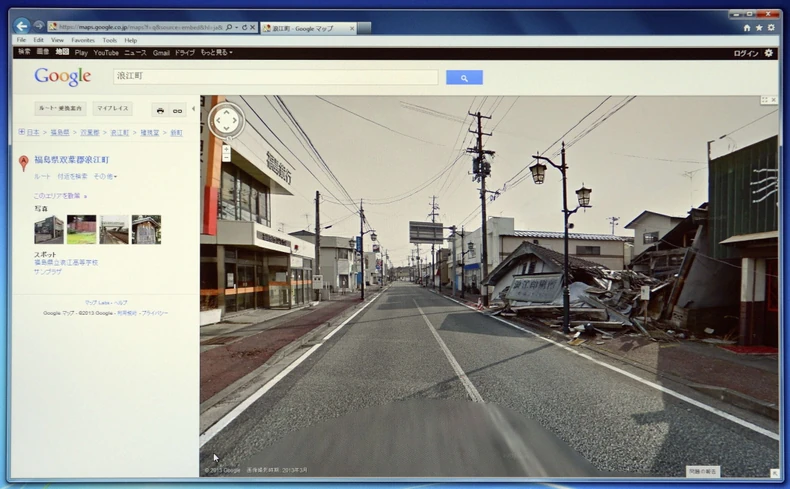Click the link icon beside the printer
Image resolution: width=790 pixels, height=489 pixels.
click(177, 110)
